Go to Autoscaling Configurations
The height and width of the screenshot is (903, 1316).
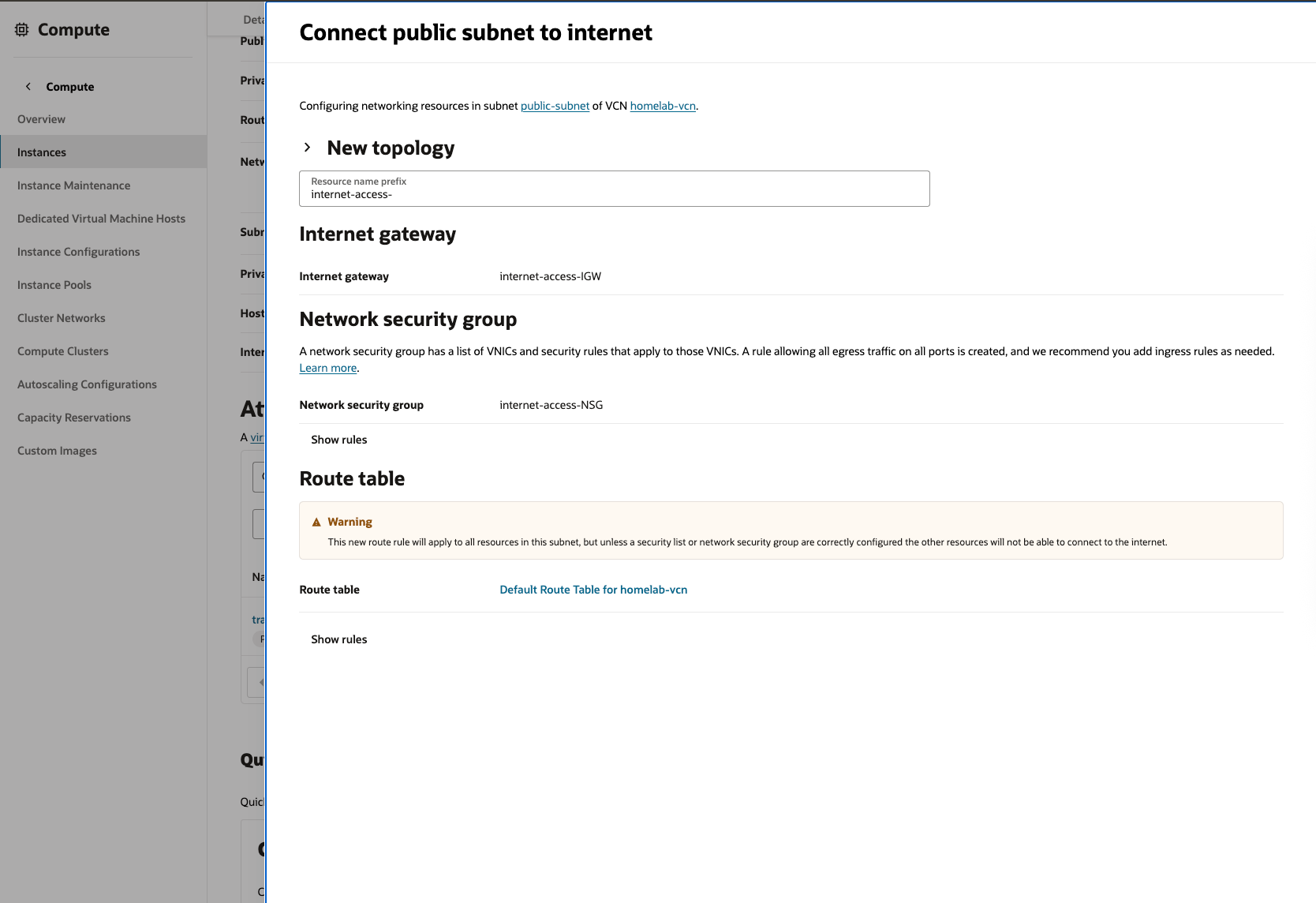point(87,384)
